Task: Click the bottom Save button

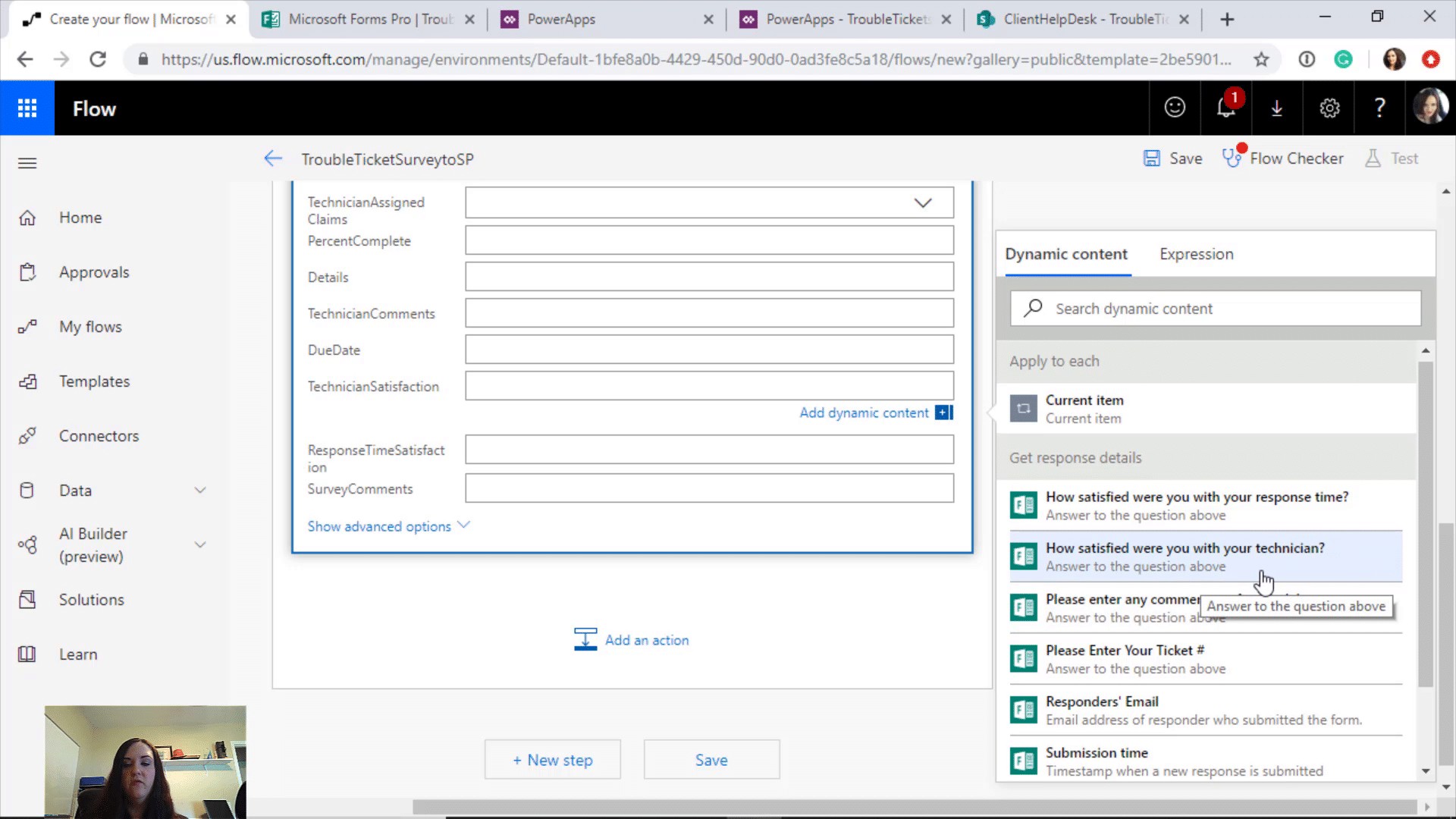Action: click(x=711, y=760)
